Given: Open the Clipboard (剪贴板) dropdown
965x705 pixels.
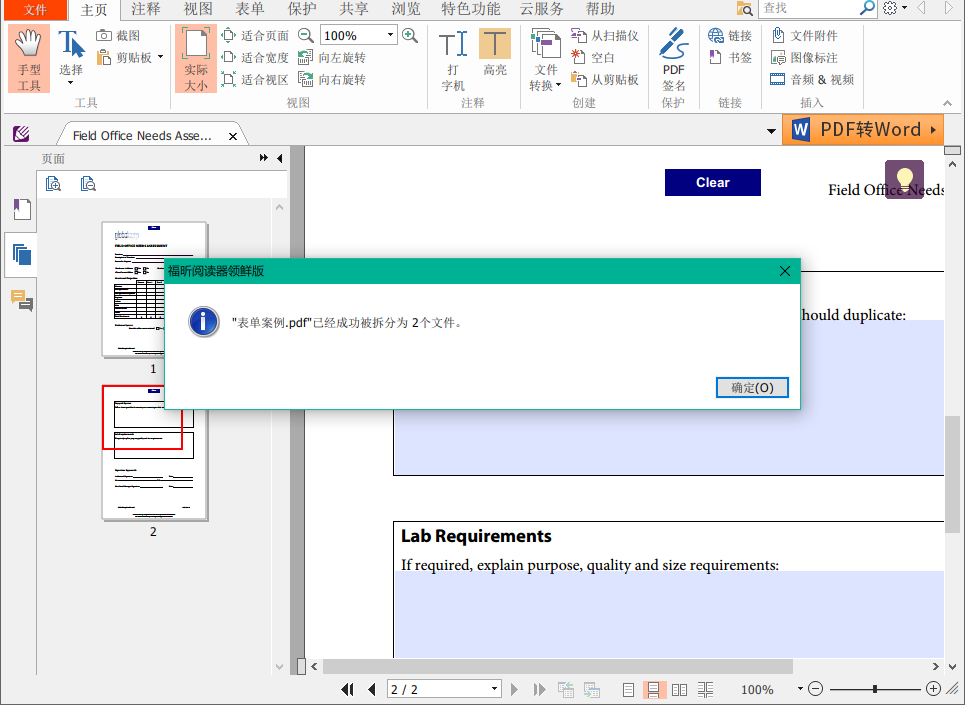Looking at the screenshot, I should [160, 58].
